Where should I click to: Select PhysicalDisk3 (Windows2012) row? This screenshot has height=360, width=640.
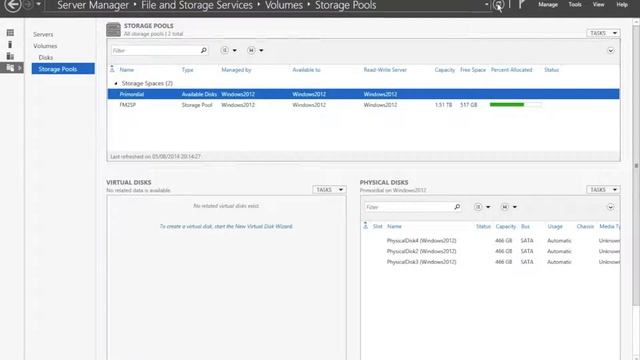tap(490, 262)
